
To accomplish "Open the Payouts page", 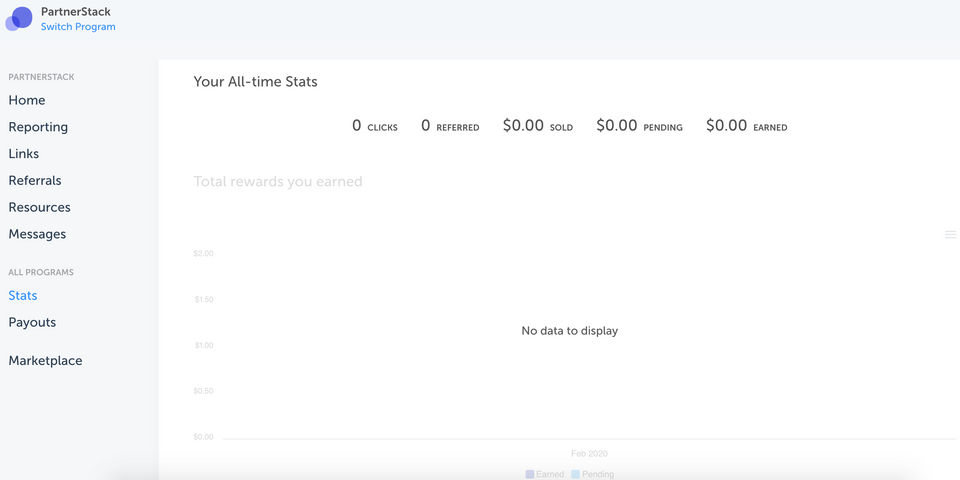I will pos(32,323).
